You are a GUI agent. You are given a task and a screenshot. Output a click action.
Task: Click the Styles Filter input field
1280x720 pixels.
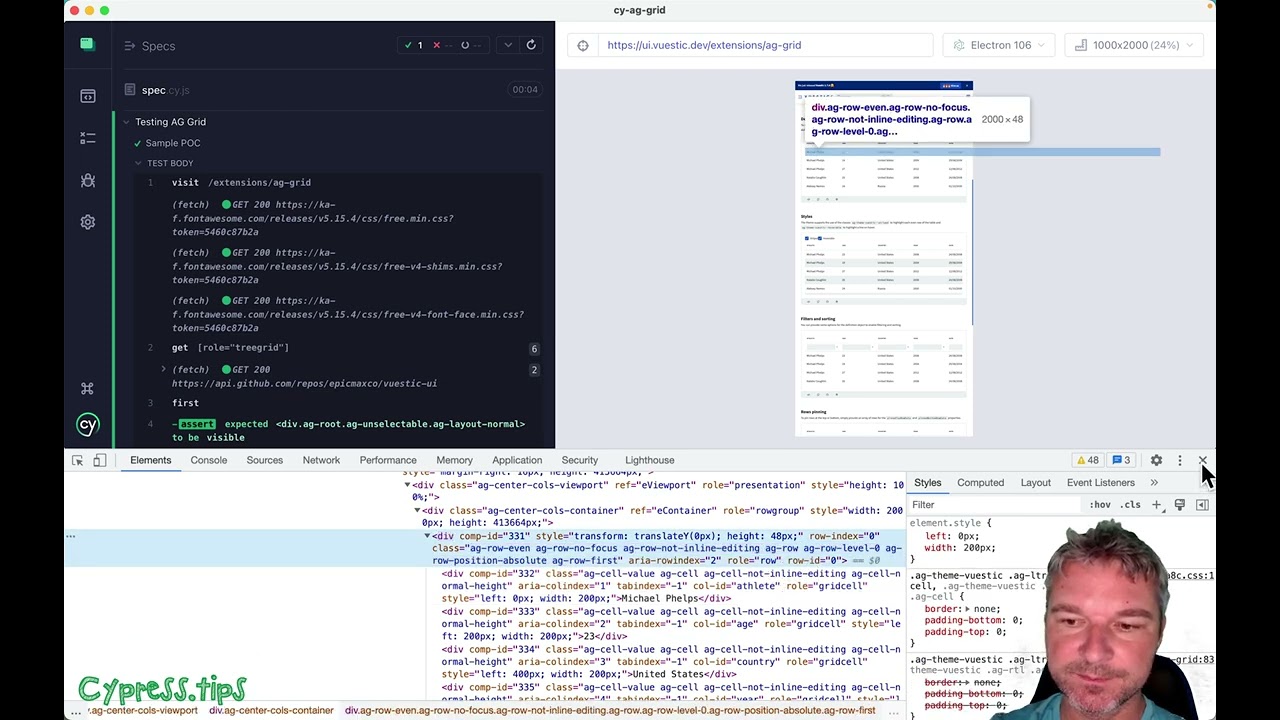tap(995, 505)
